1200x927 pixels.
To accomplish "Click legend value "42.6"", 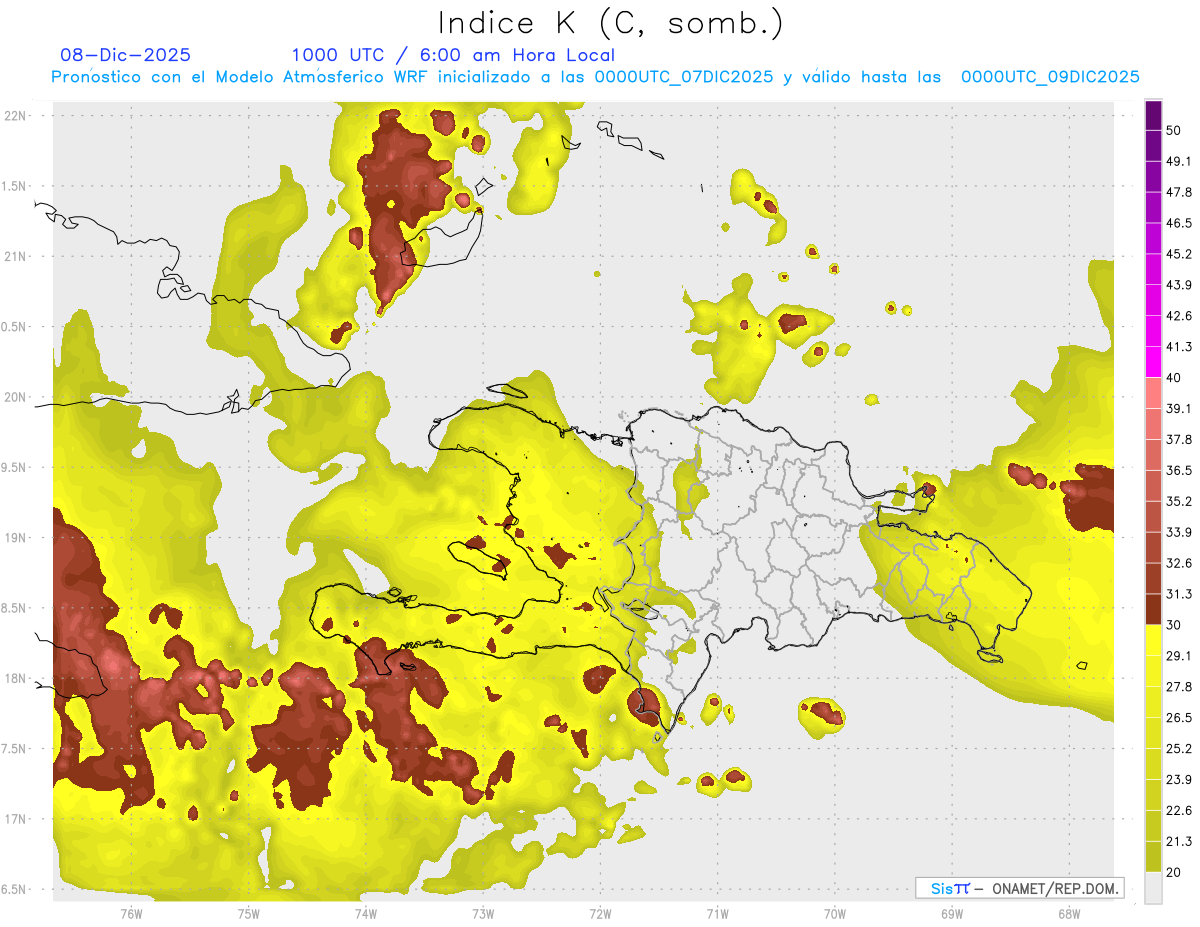I will [x=1179, y=316].
